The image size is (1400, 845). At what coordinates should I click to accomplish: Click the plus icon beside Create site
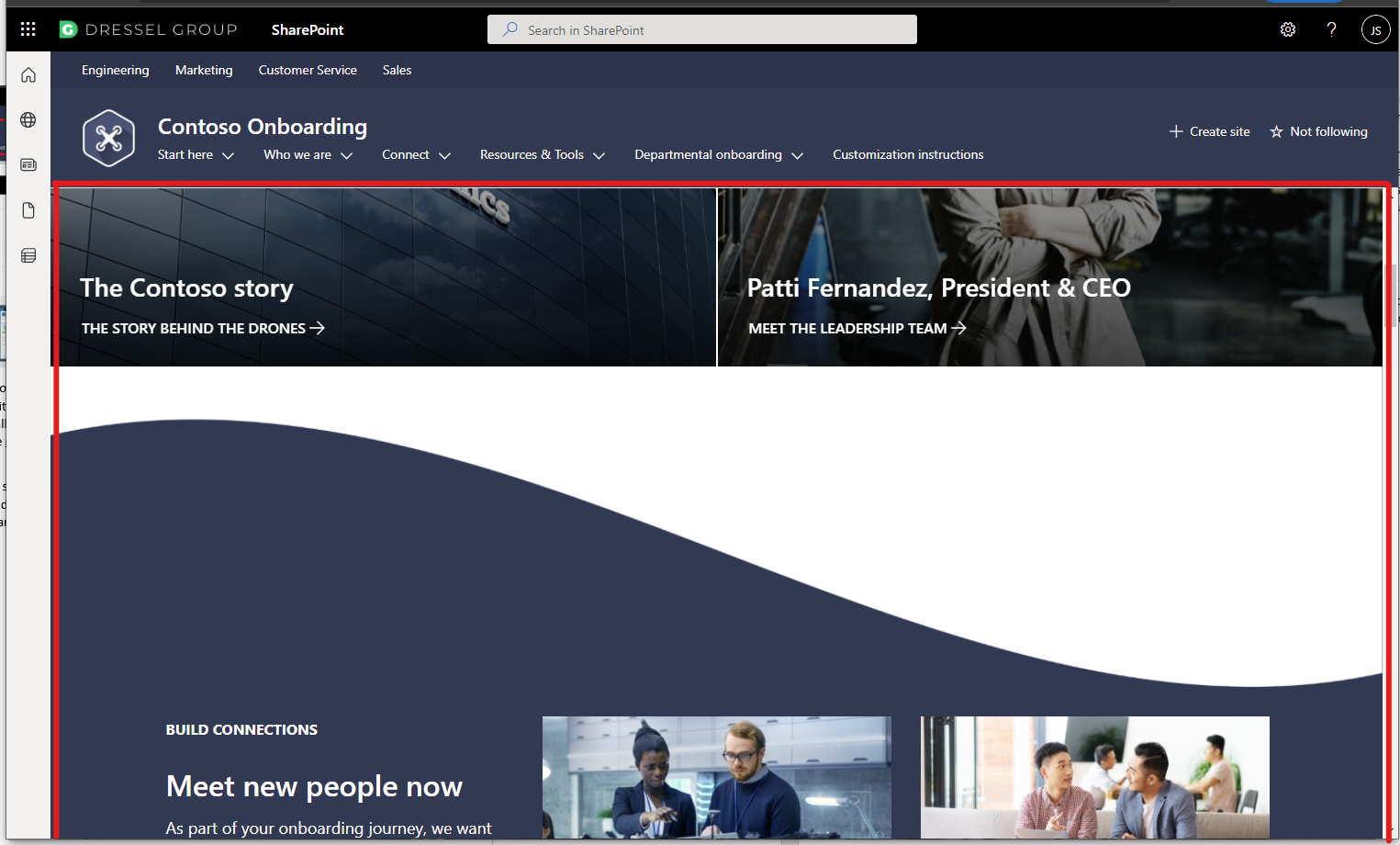tap(1176, 131)
